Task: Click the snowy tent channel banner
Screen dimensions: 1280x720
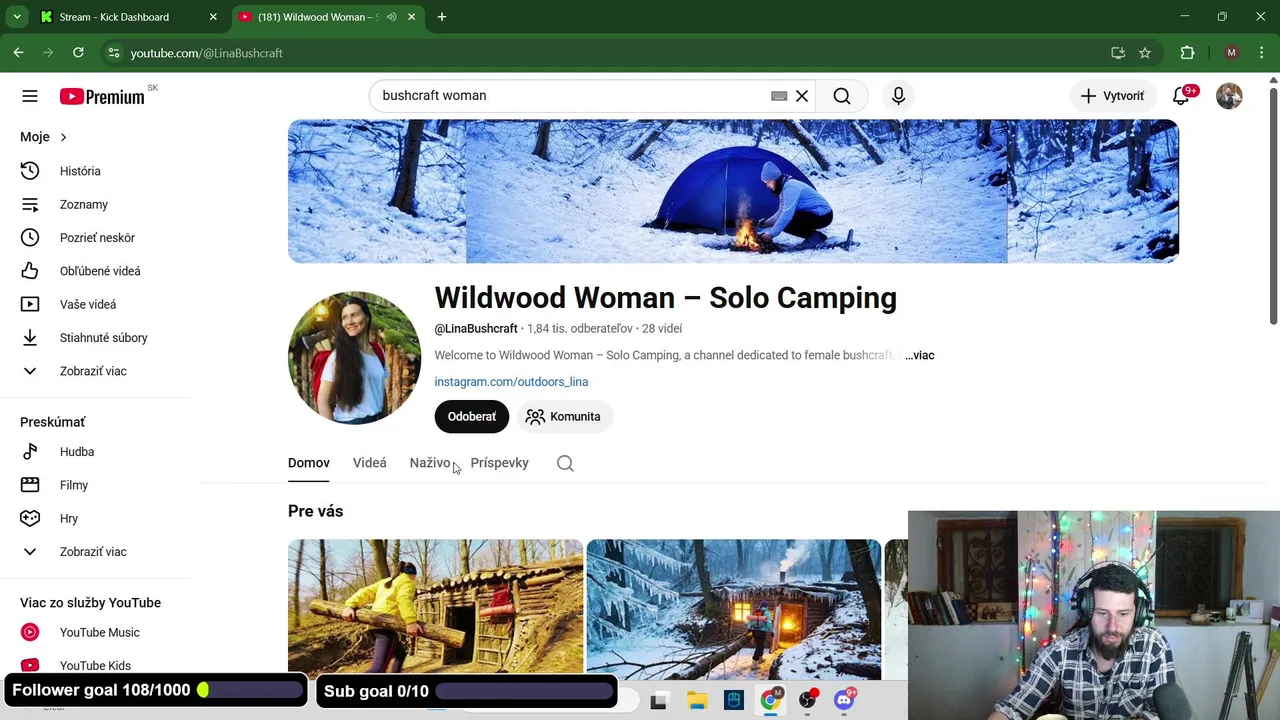Action: coord(733,191)
